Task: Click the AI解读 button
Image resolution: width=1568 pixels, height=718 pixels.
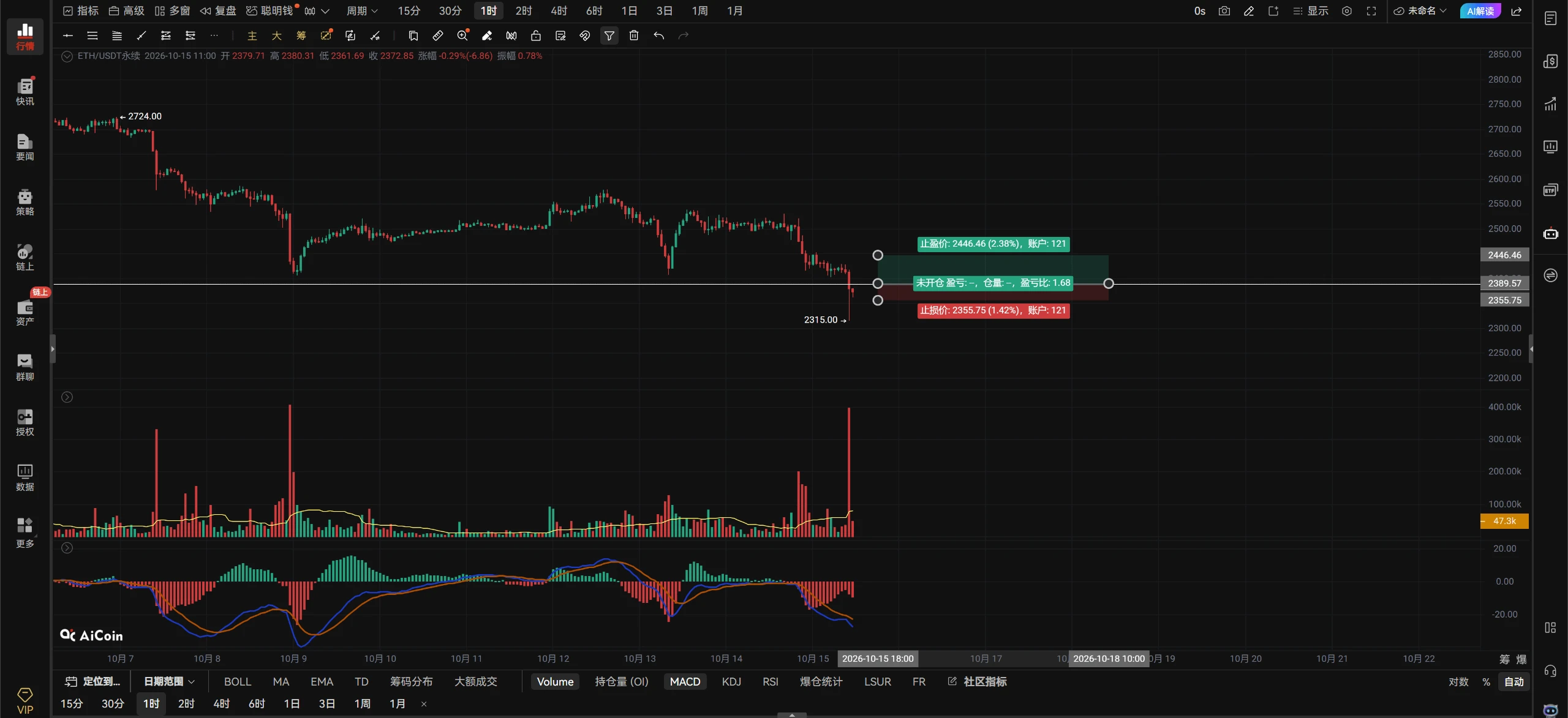Action: tap(1480, 11)
